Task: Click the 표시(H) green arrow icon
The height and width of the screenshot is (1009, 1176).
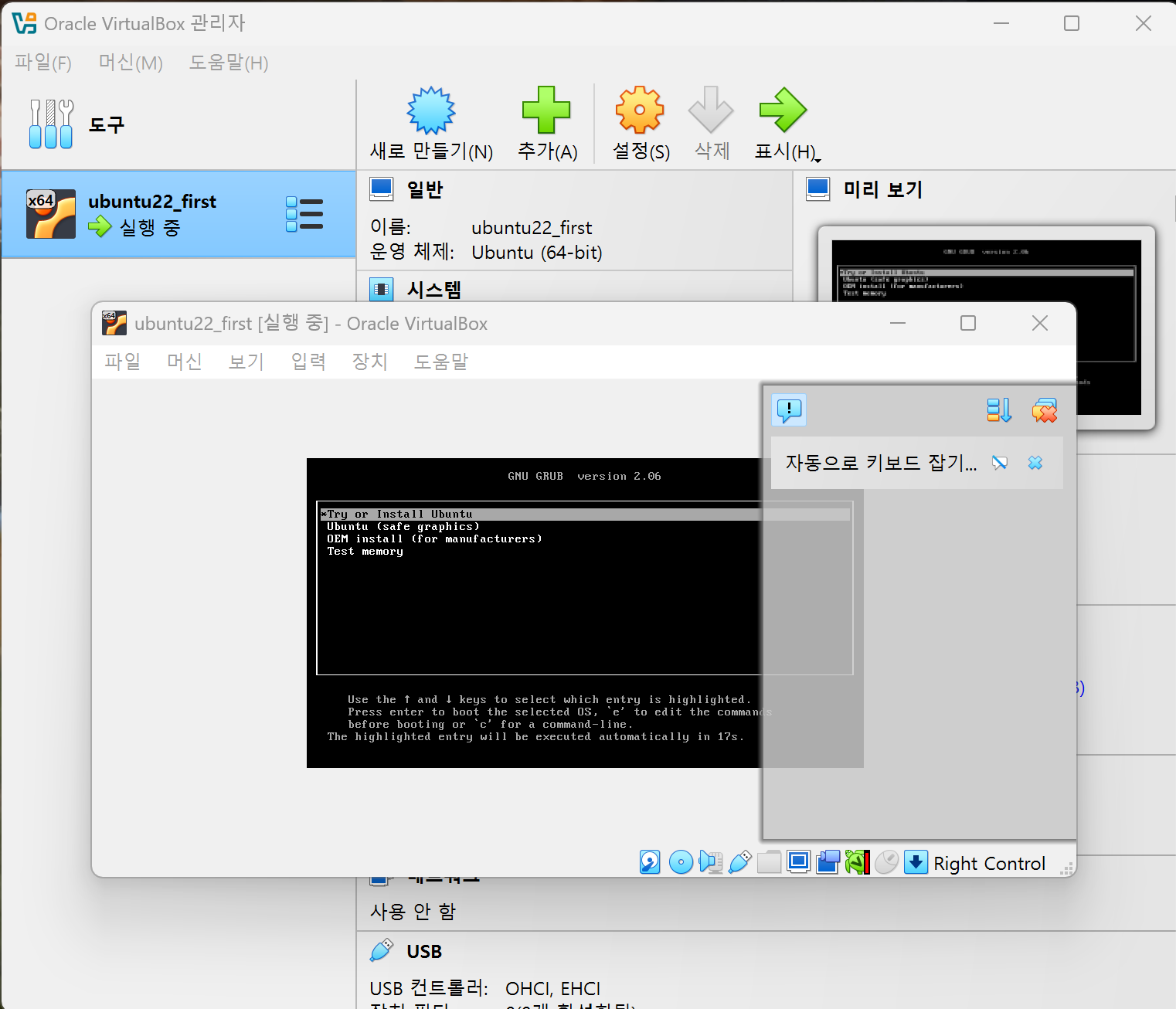Action: pos(783,110)
